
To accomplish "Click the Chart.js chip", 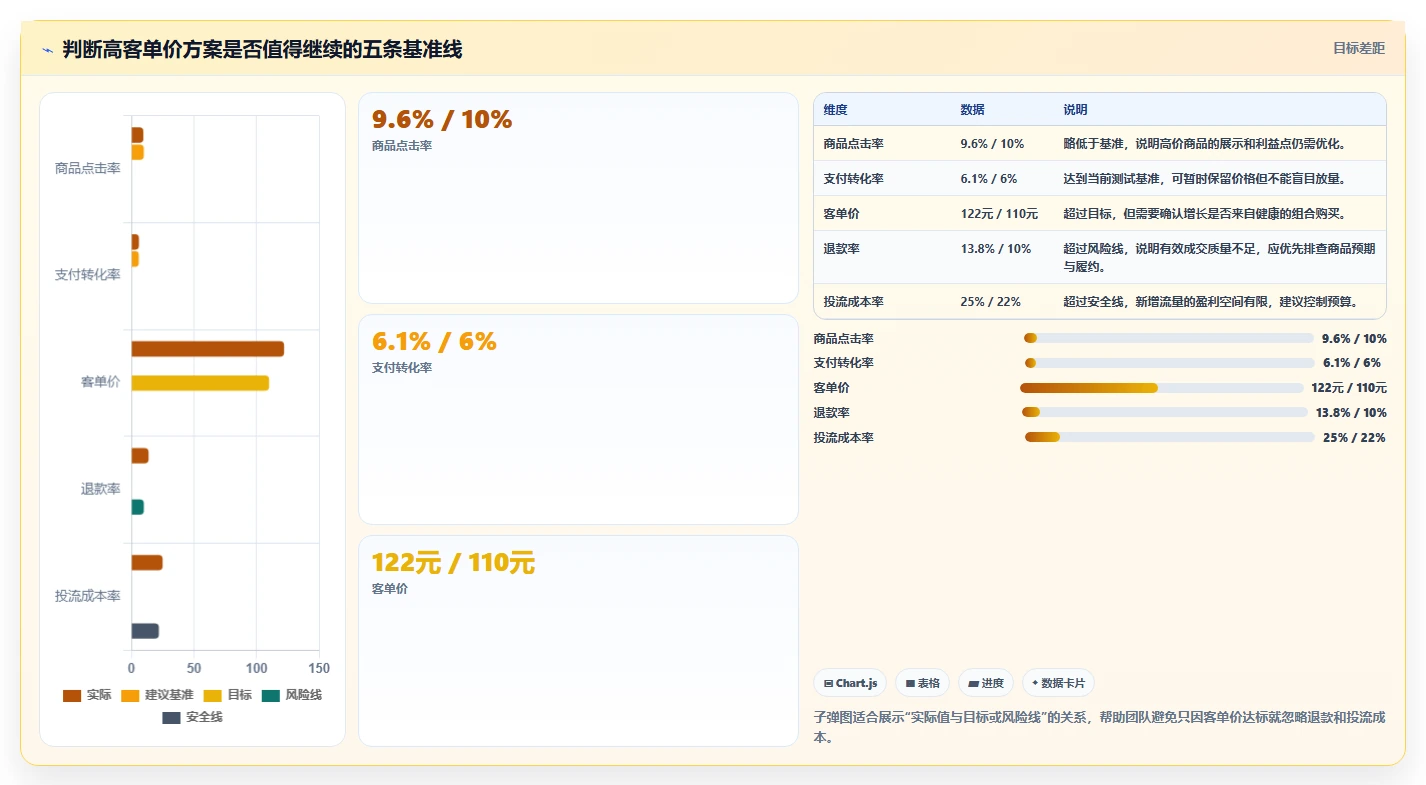I will (x=850, y=683).
